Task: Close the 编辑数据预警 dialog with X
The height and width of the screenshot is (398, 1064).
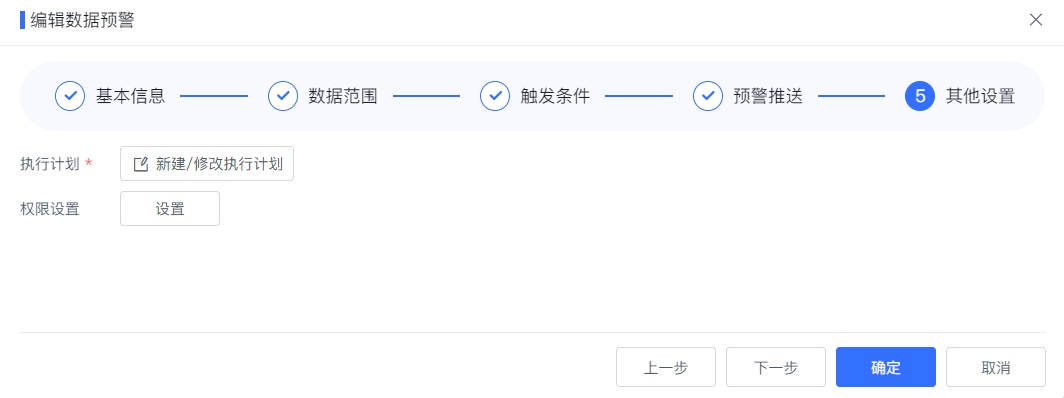Action: (1036, 20)
